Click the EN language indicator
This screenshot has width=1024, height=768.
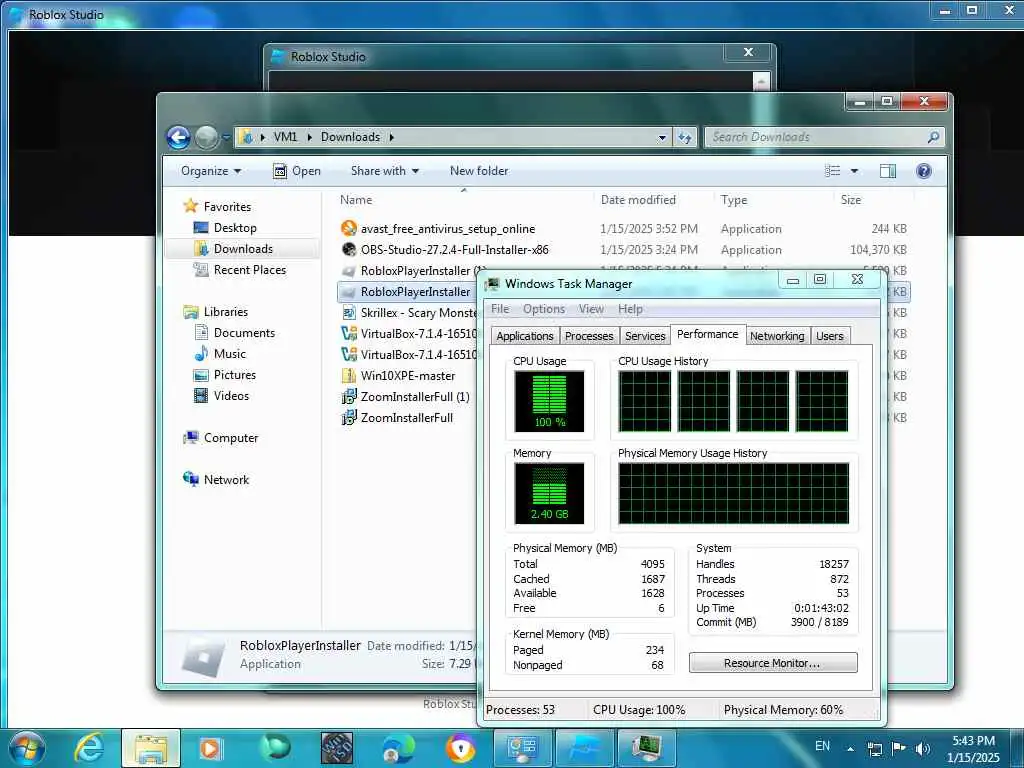point(822,746)
